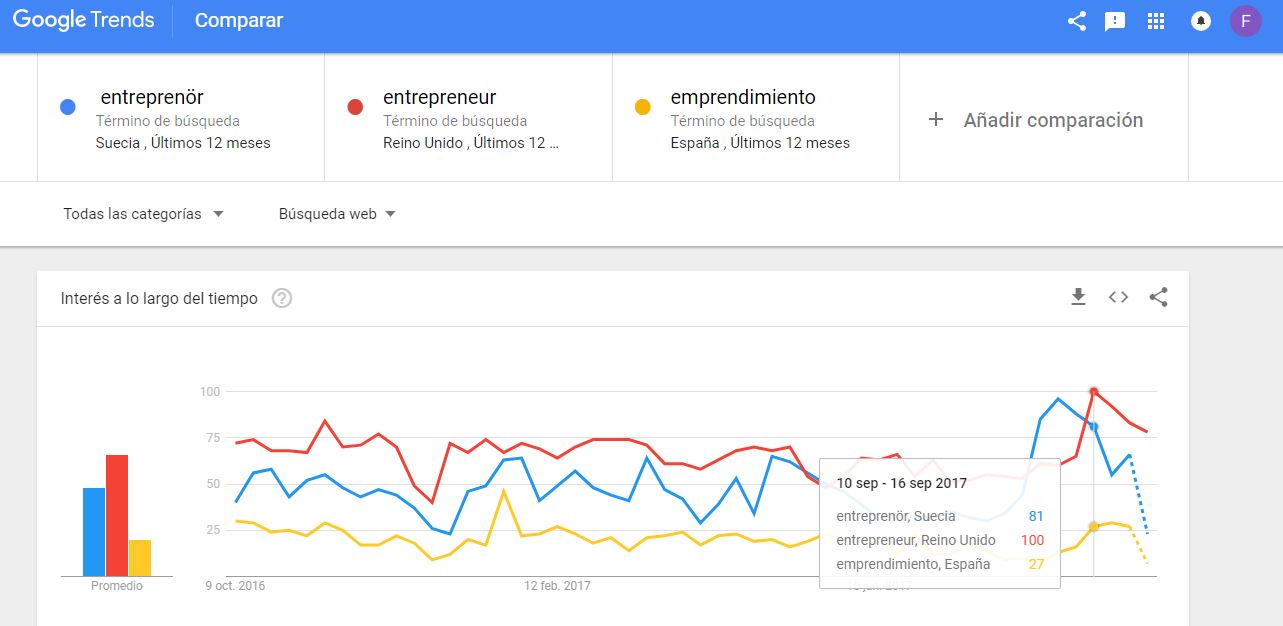Open the feedback icon in the header

[1115, 21]
